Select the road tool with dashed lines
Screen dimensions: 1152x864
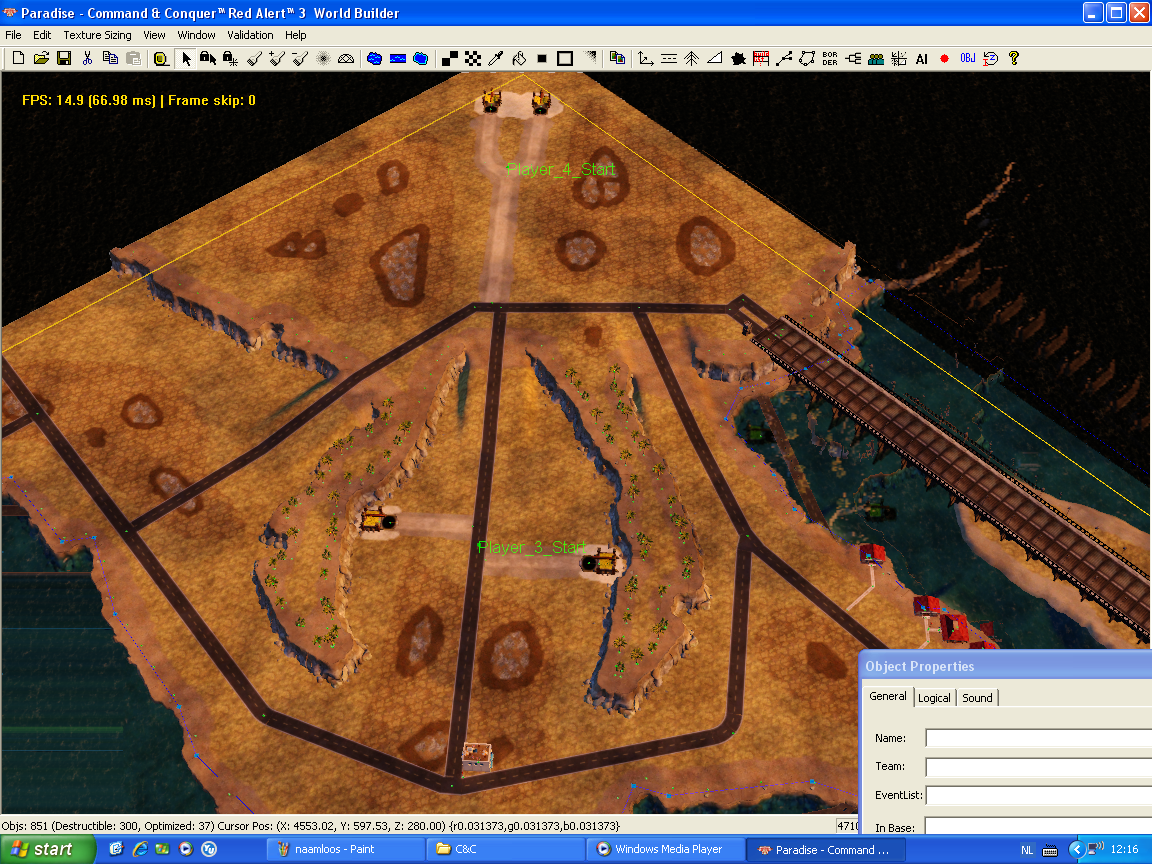pos(669,58)
